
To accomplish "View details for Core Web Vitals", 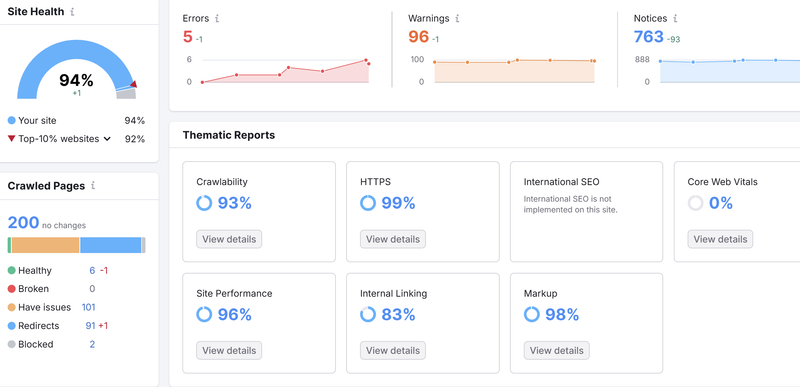I will [720, 239].
